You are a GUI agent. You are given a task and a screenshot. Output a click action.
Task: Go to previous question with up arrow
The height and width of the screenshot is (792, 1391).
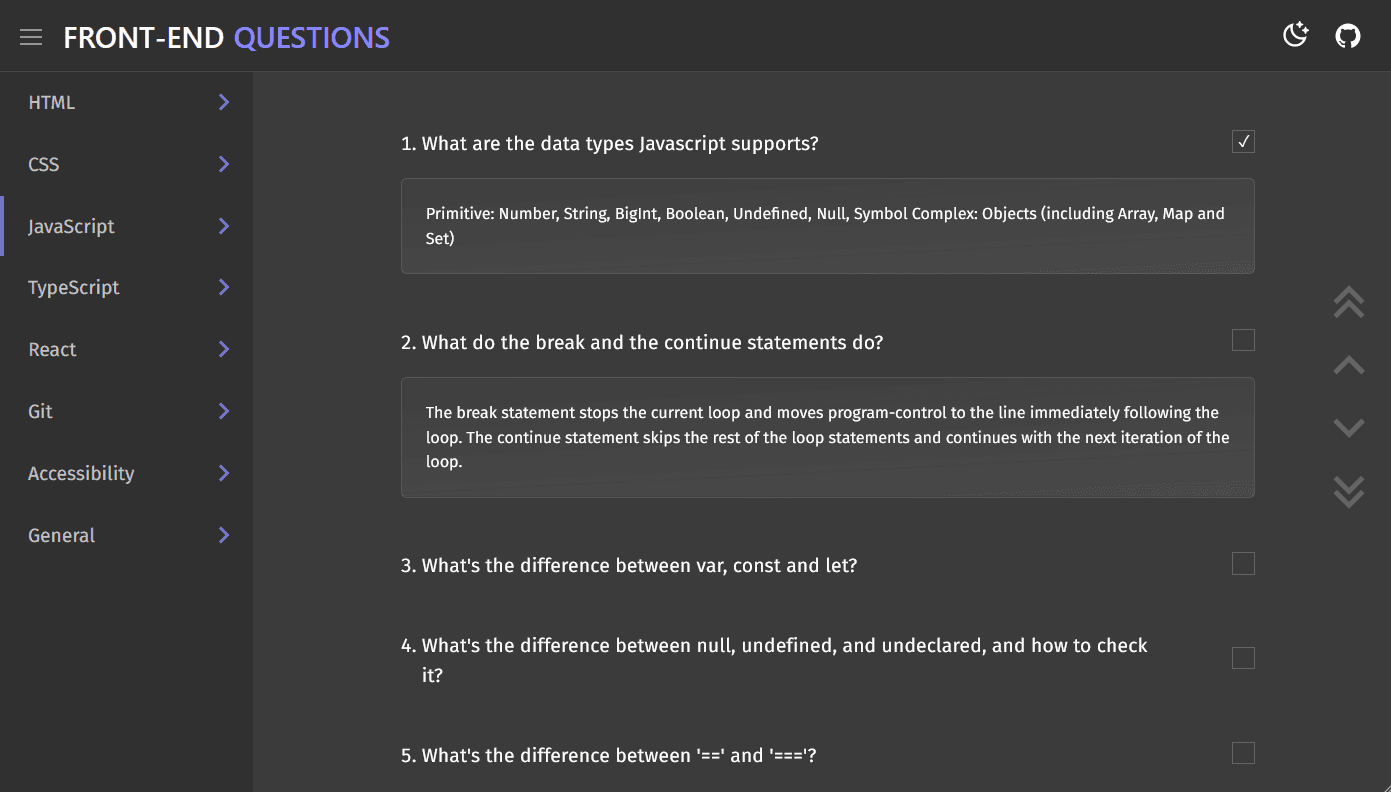click(x=1348, y=365)
